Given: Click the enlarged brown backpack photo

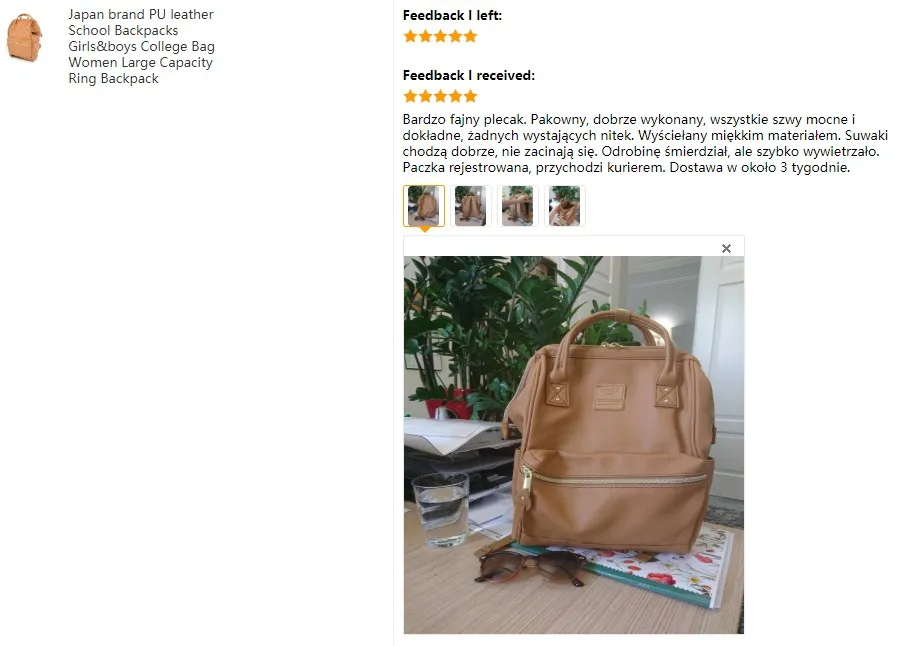Looking at the screenshot, I should click(x=574, y=445).
